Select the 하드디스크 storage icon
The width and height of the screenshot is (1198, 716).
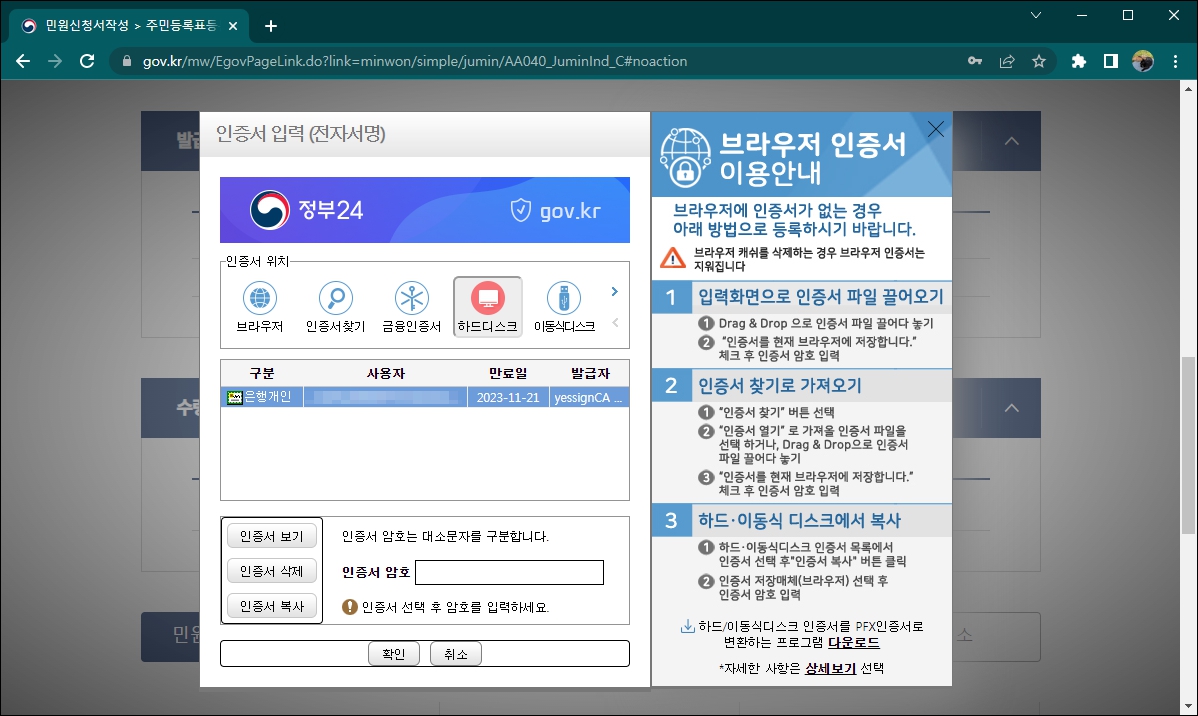(488, 297)
